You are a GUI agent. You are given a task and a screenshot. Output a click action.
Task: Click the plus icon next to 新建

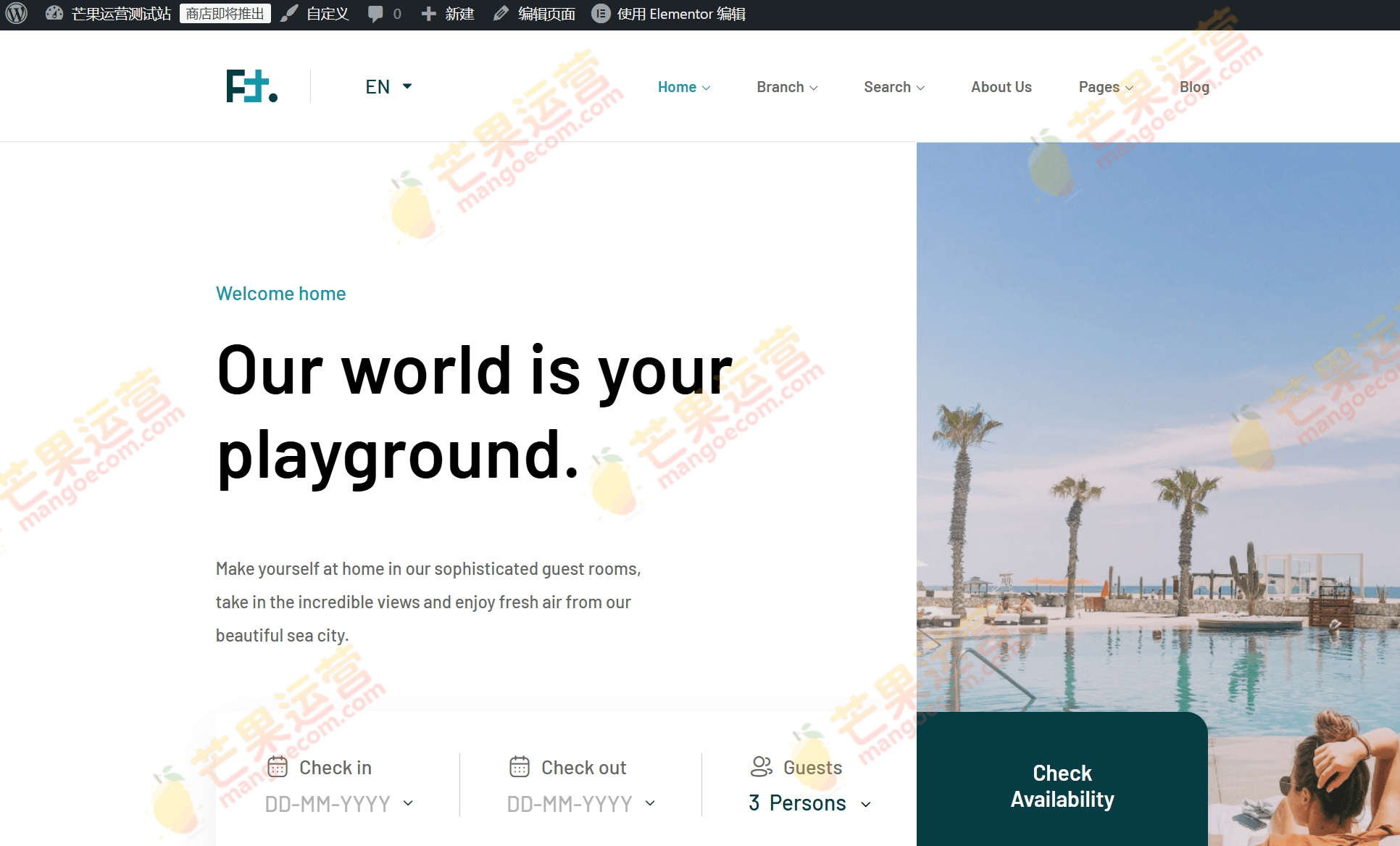[428, 13]
